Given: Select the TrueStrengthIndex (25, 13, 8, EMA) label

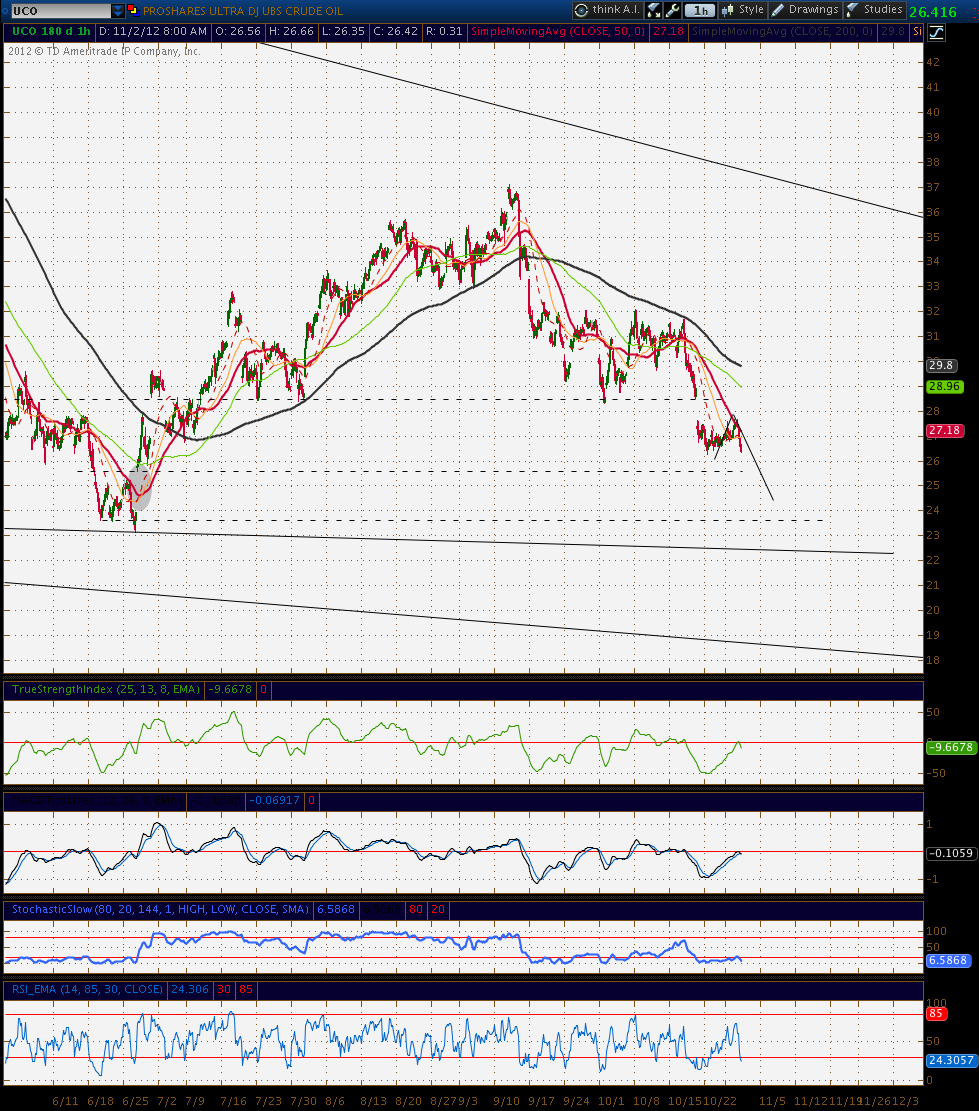Looking at the screenshot, I should [x=106, y=689].
